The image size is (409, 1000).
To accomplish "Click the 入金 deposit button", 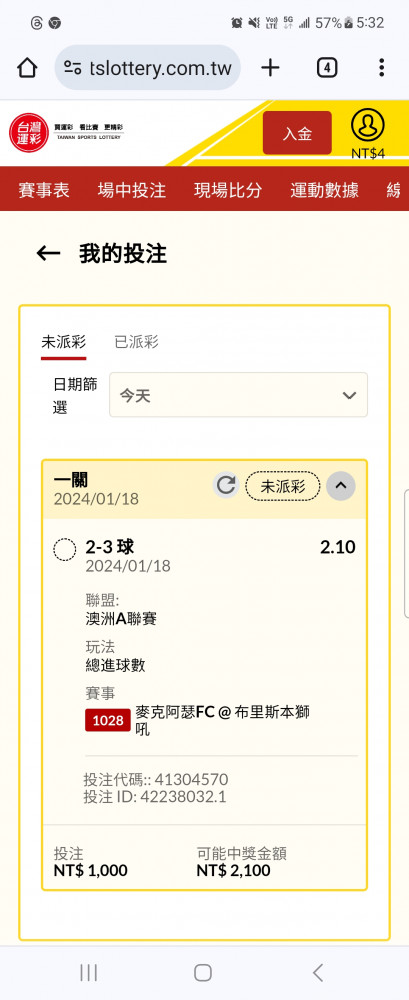I will pyautogui.click(x=297, y=133).
